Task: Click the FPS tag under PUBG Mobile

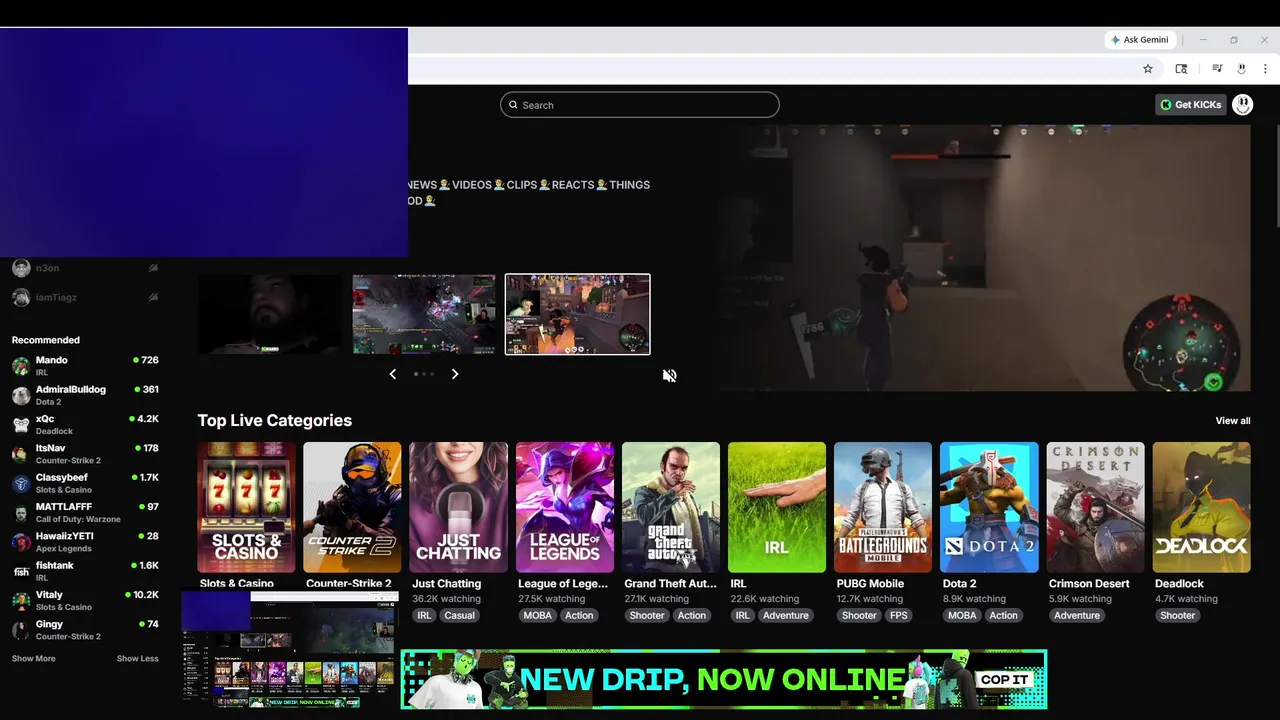Action: [899, 616]
